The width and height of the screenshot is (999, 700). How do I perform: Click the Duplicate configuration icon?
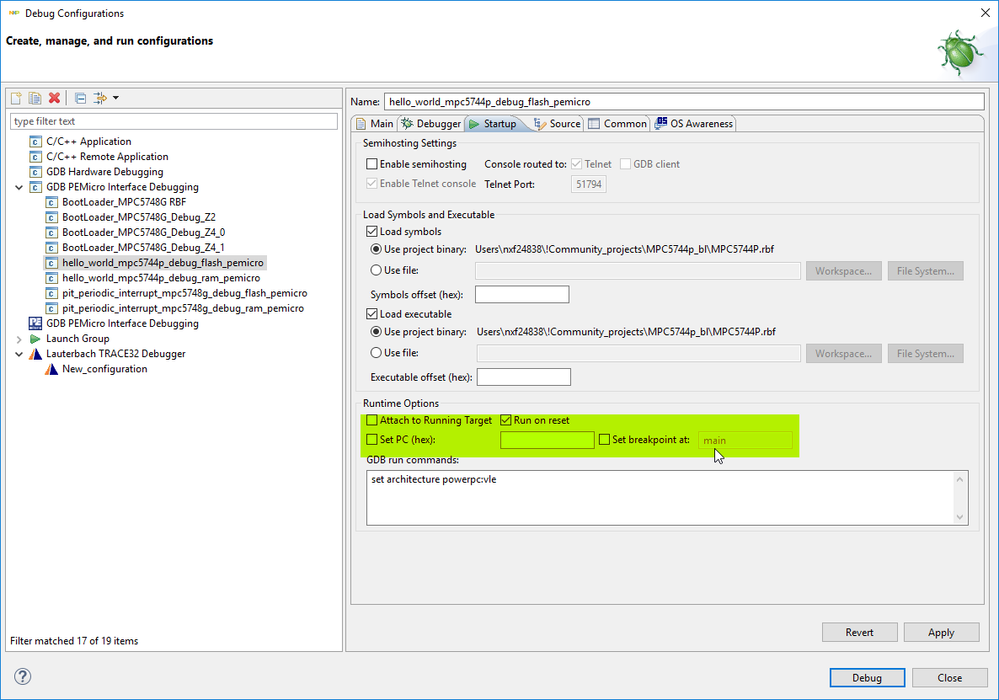point(35,98)
